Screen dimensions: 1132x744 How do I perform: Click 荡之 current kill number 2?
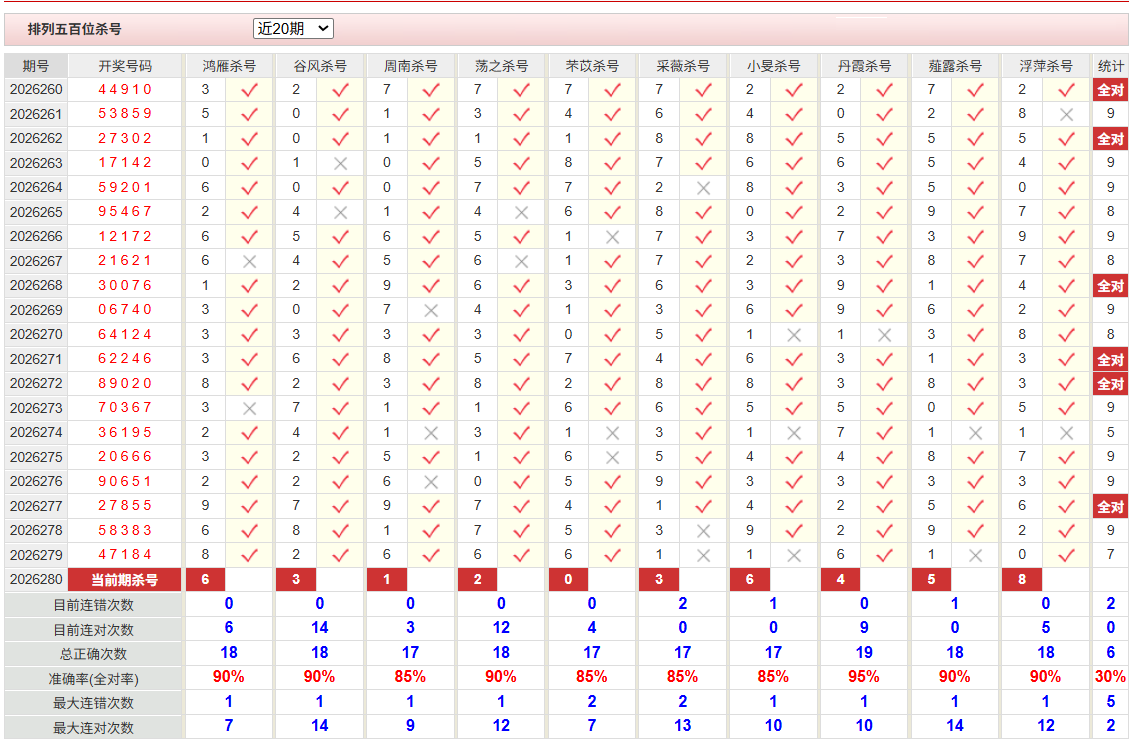[477, 579]
